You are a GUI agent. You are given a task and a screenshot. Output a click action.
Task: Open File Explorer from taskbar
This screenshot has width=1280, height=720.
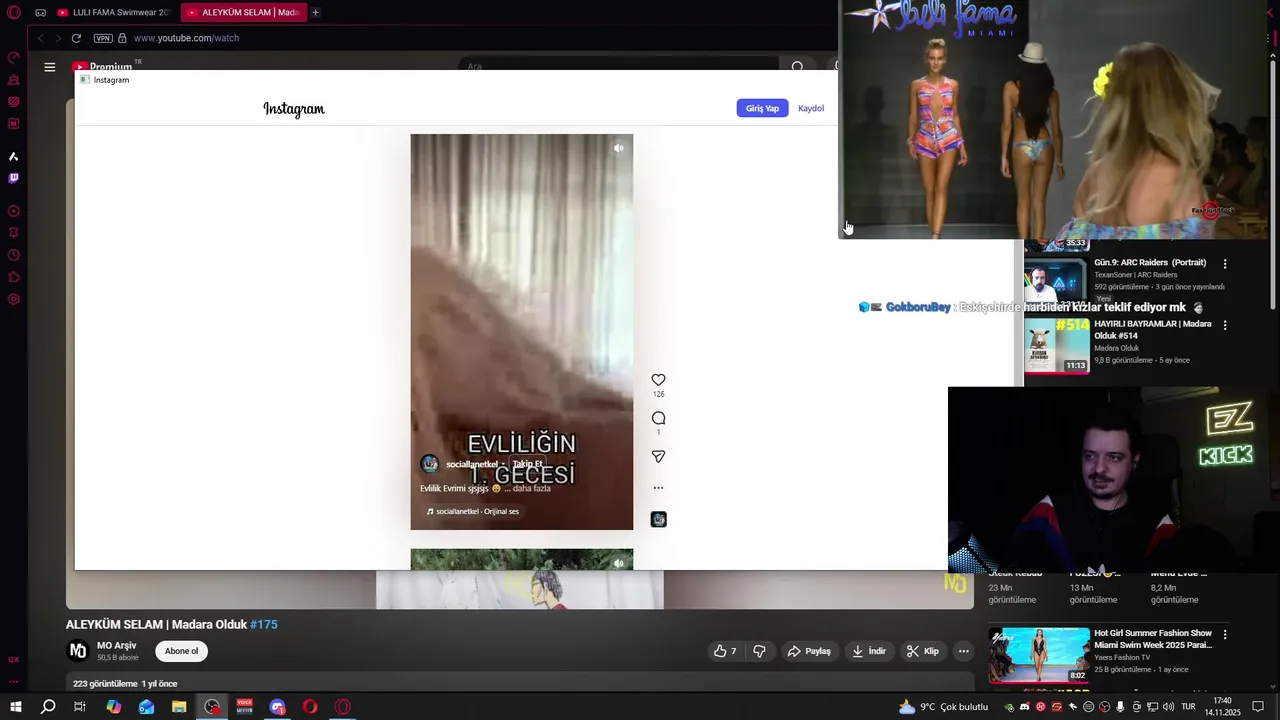(179, 707)
